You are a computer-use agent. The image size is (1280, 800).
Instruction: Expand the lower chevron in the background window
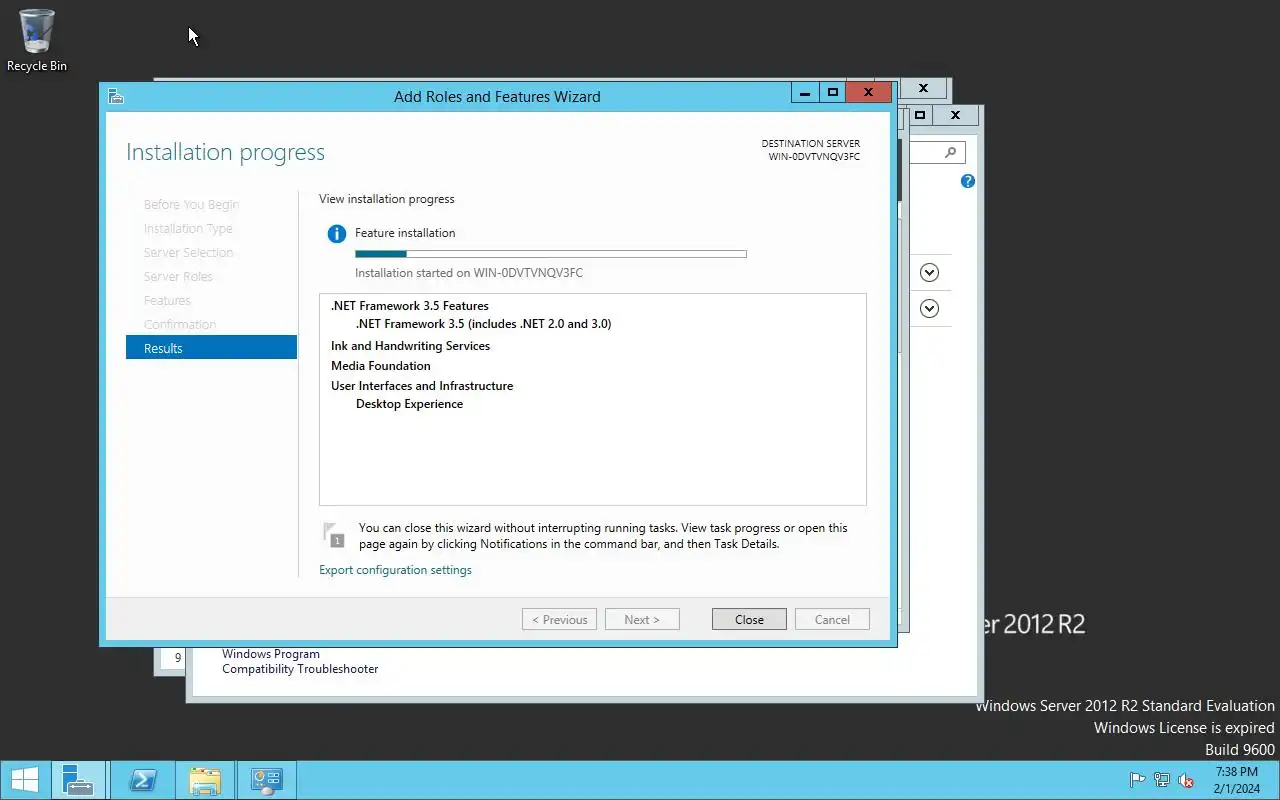click(929, 308)
